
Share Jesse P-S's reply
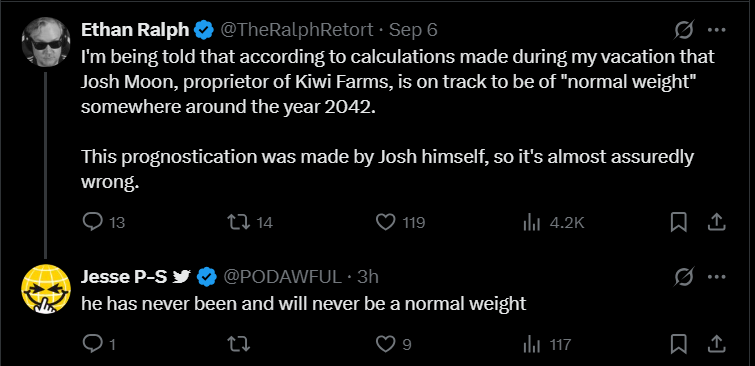pos(716,344)
